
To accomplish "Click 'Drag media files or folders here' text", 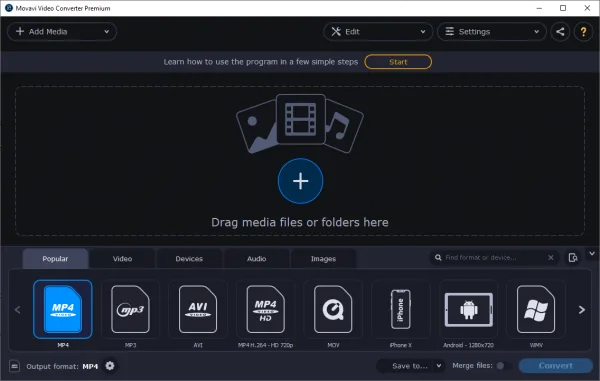I will tap(300, 222).
